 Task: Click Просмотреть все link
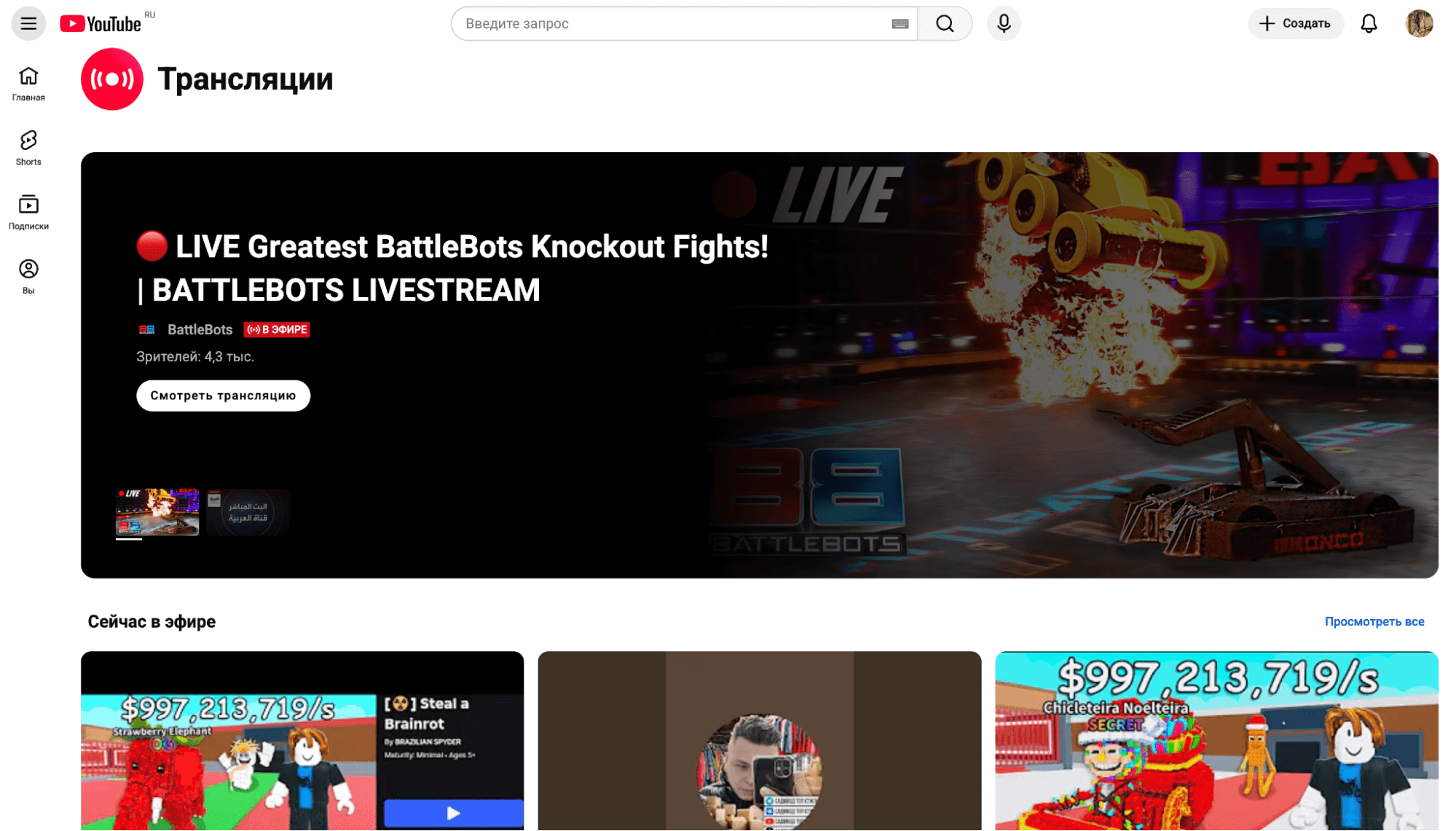point(1374,621)
